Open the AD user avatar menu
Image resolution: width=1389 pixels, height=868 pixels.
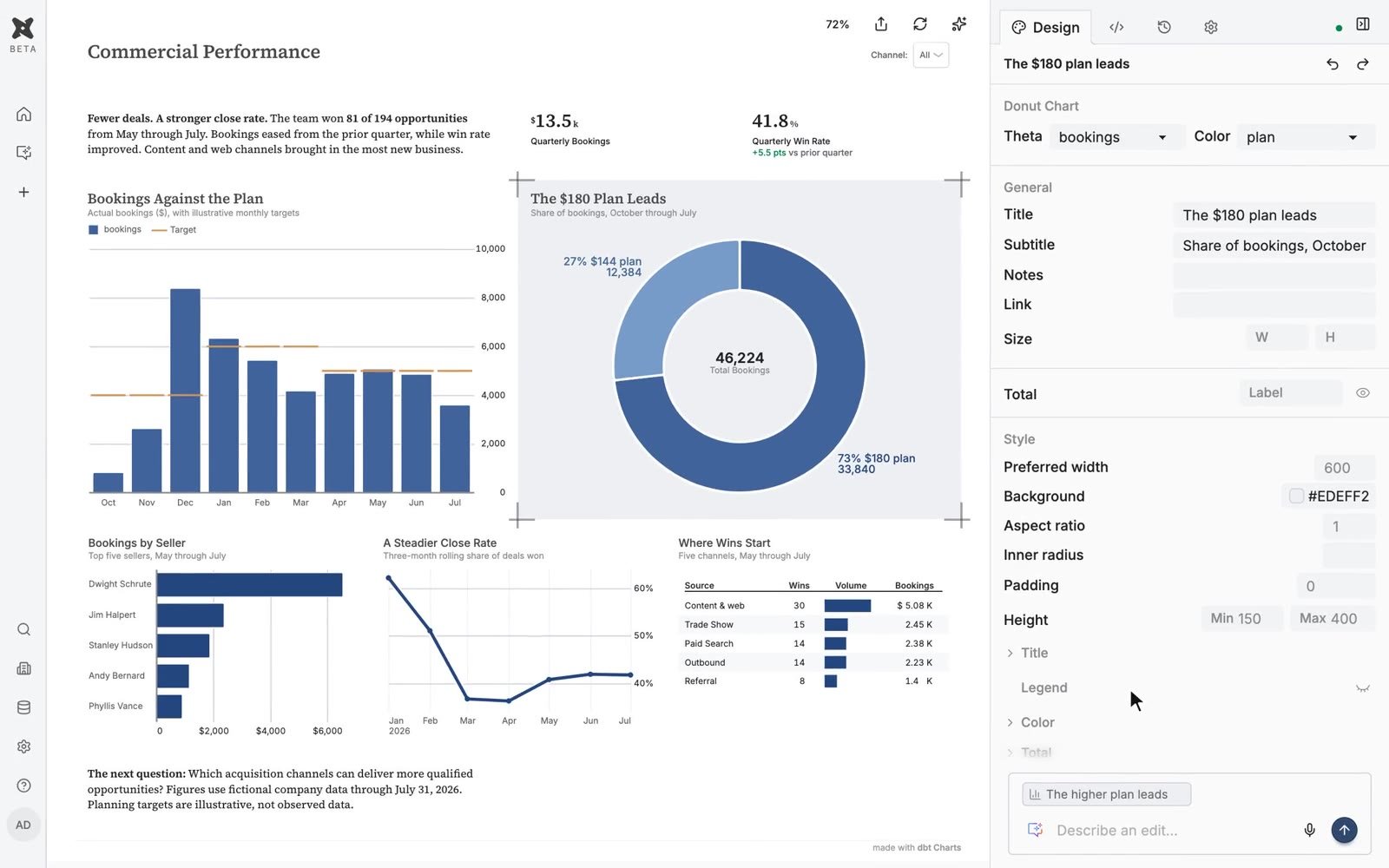[23, 825]
